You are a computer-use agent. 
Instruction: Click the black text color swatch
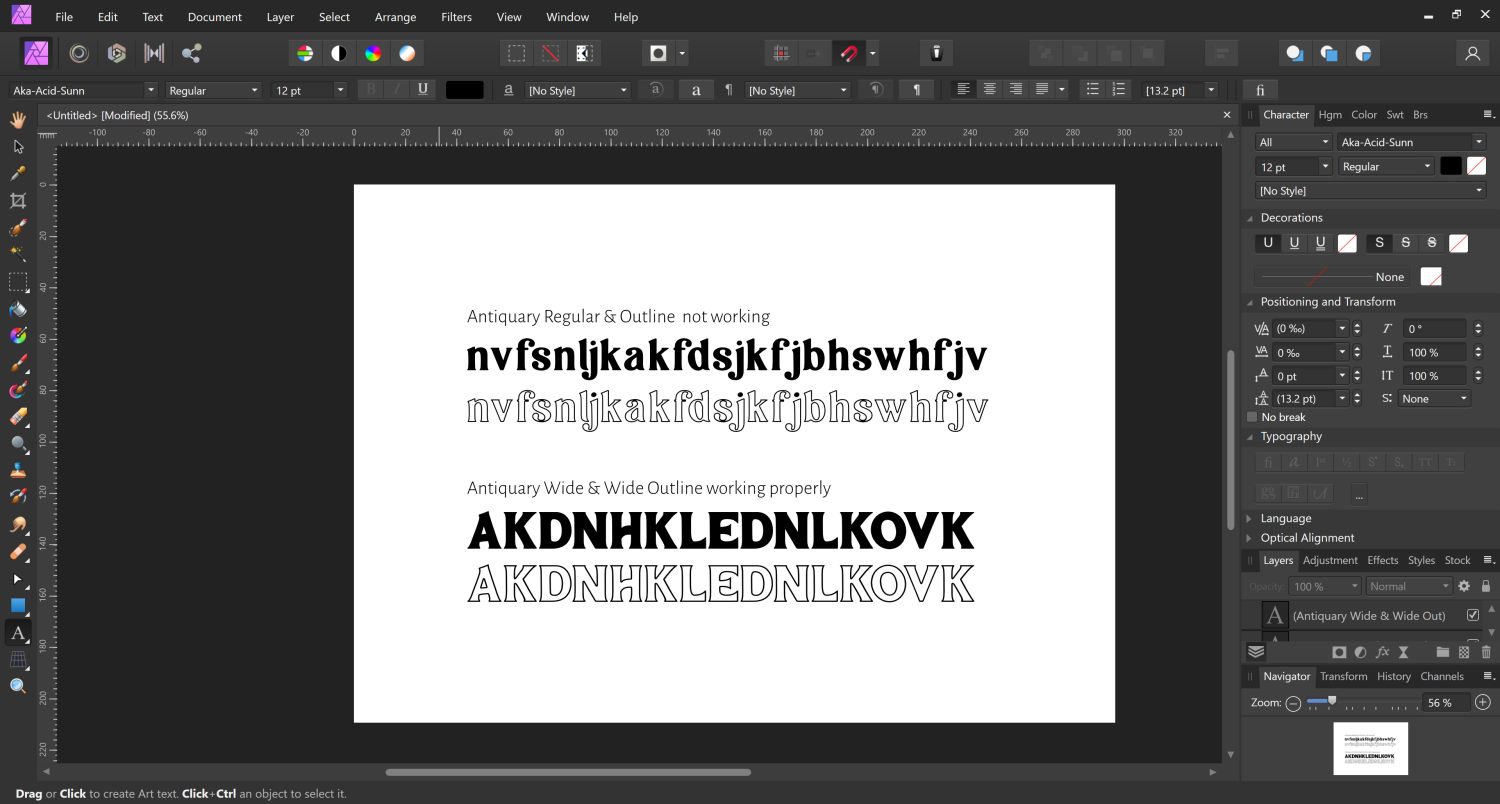coord(464,90)
